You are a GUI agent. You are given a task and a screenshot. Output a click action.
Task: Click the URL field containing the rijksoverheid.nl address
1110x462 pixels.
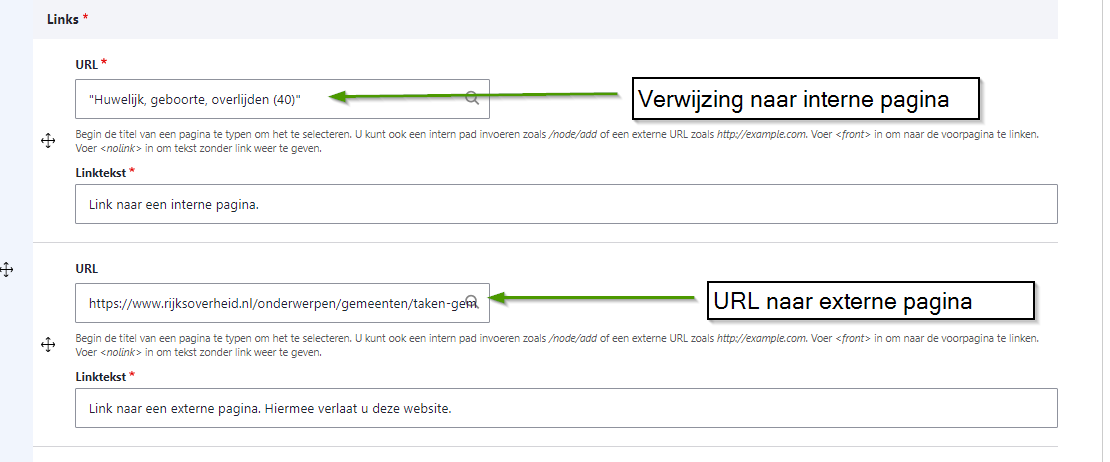click(270, 302)
